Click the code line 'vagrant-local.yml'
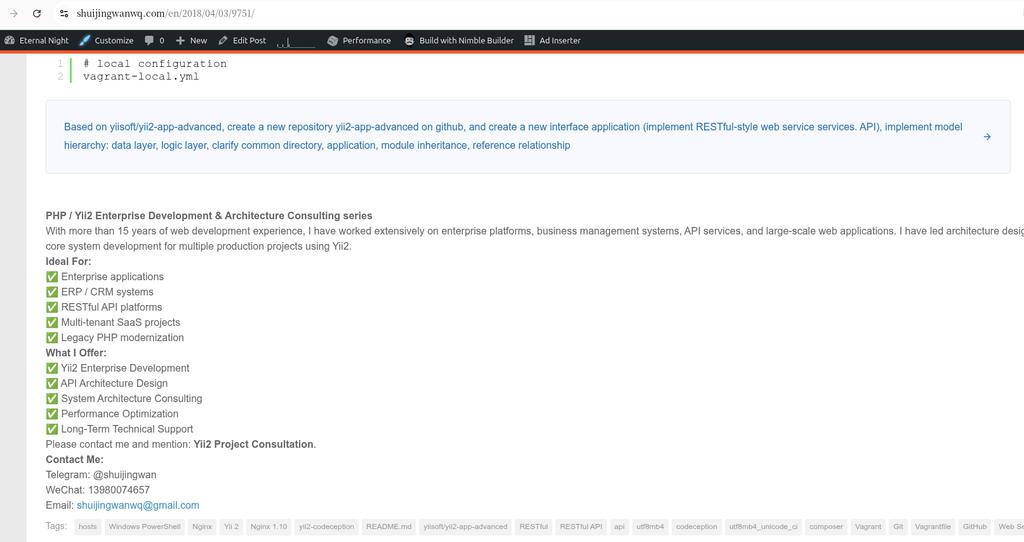This screenshot has height=542, width=1024. [x=141, y=76]
